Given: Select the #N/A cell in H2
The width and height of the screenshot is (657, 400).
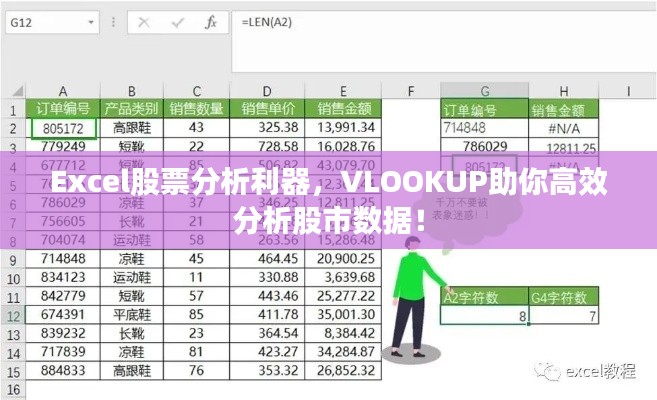Looking at the screenshot, I should pos(564,128).
